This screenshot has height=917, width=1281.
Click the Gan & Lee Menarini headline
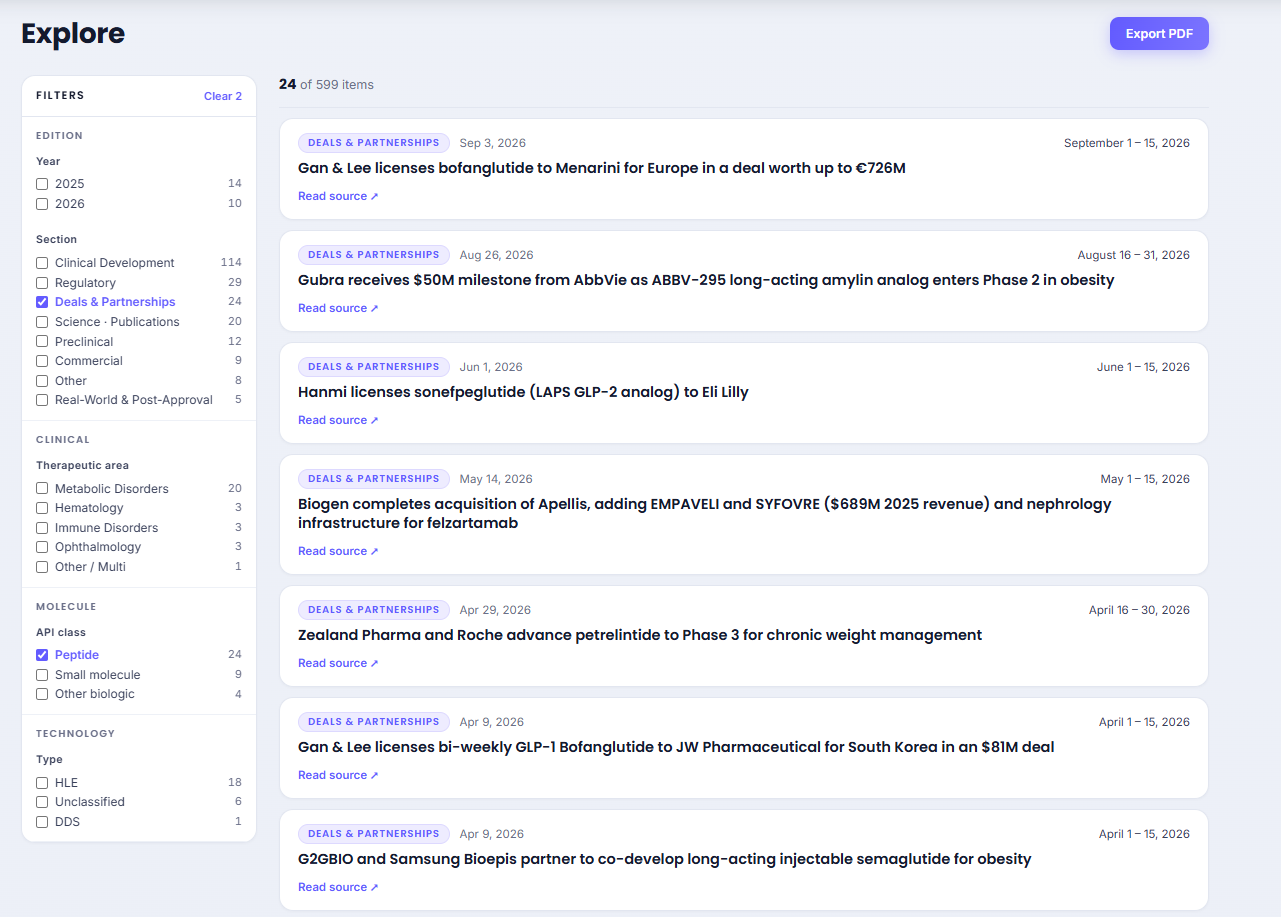602,168
